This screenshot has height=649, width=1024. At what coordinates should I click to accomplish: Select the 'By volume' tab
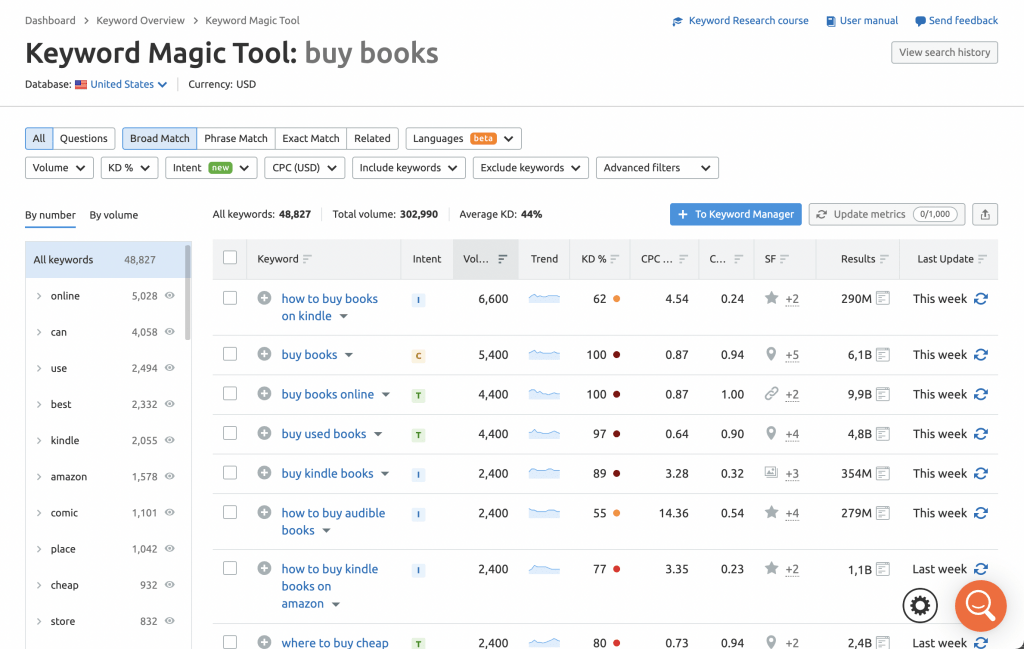(x=114, y=215)
